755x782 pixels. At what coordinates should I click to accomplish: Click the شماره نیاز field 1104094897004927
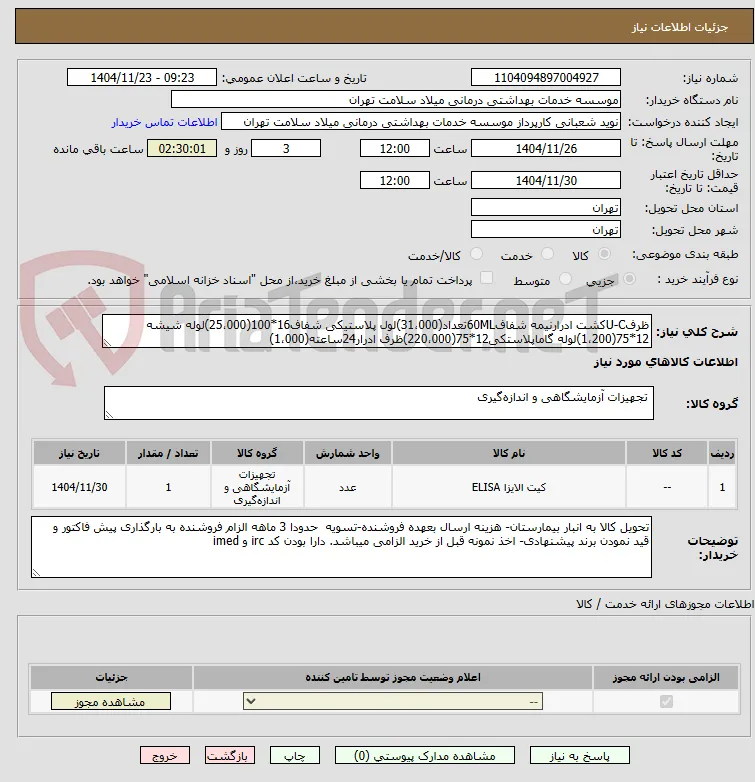546,77
